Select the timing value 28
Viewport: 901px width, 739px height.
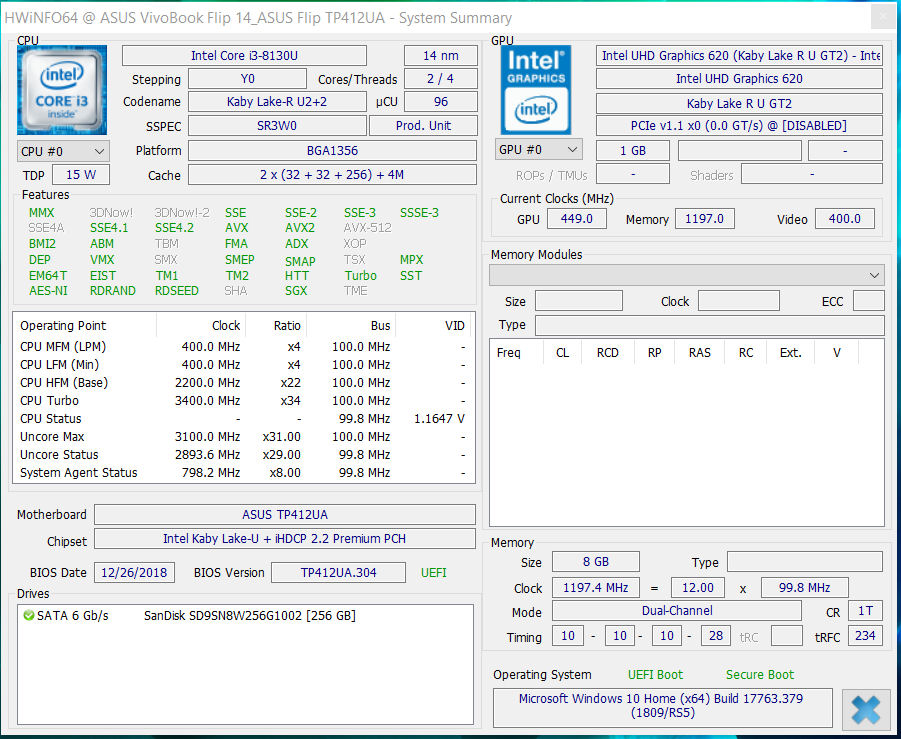click(716, 636)
